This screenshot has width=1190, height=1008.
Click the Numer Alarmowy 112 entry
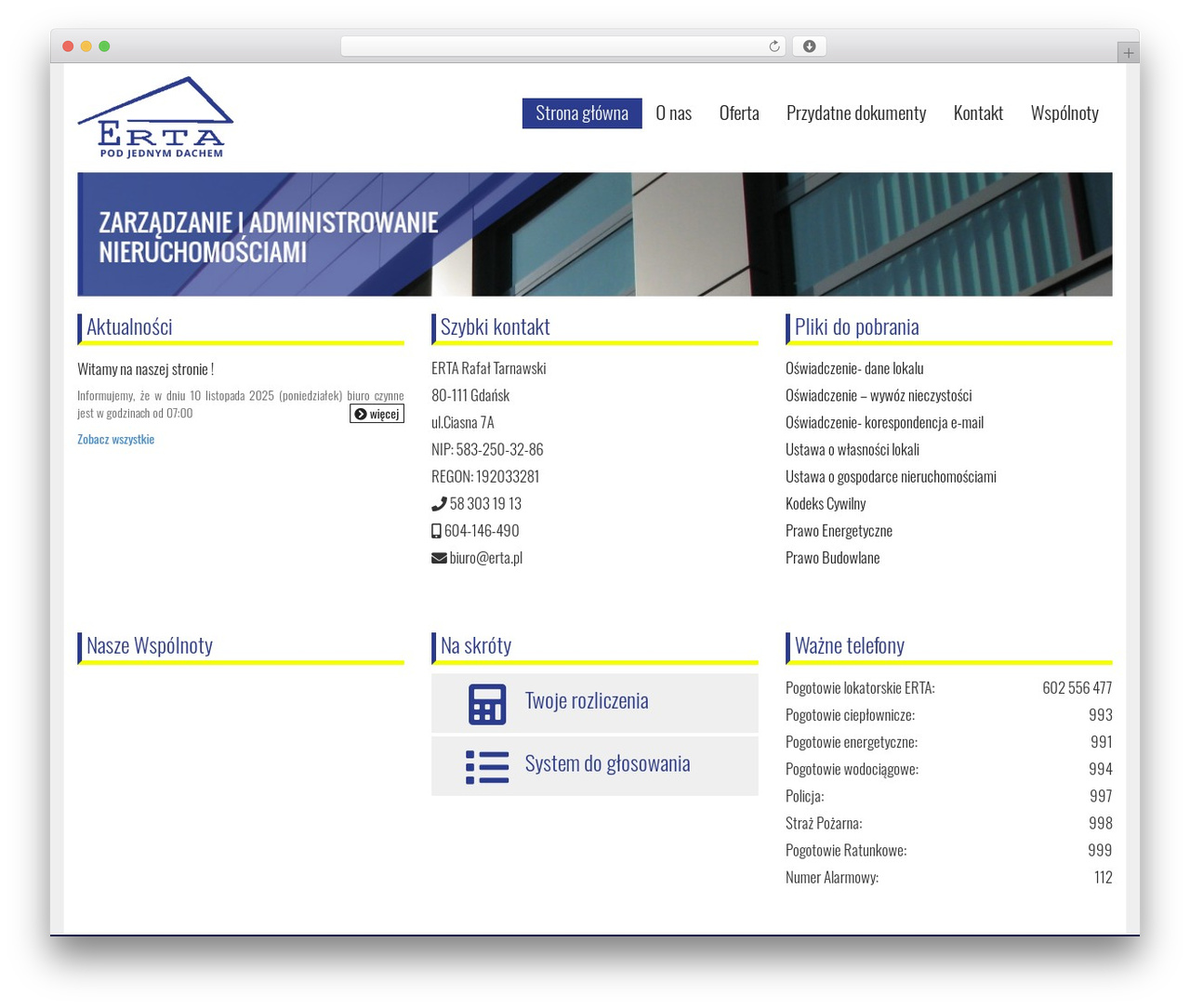click(949, 877)
